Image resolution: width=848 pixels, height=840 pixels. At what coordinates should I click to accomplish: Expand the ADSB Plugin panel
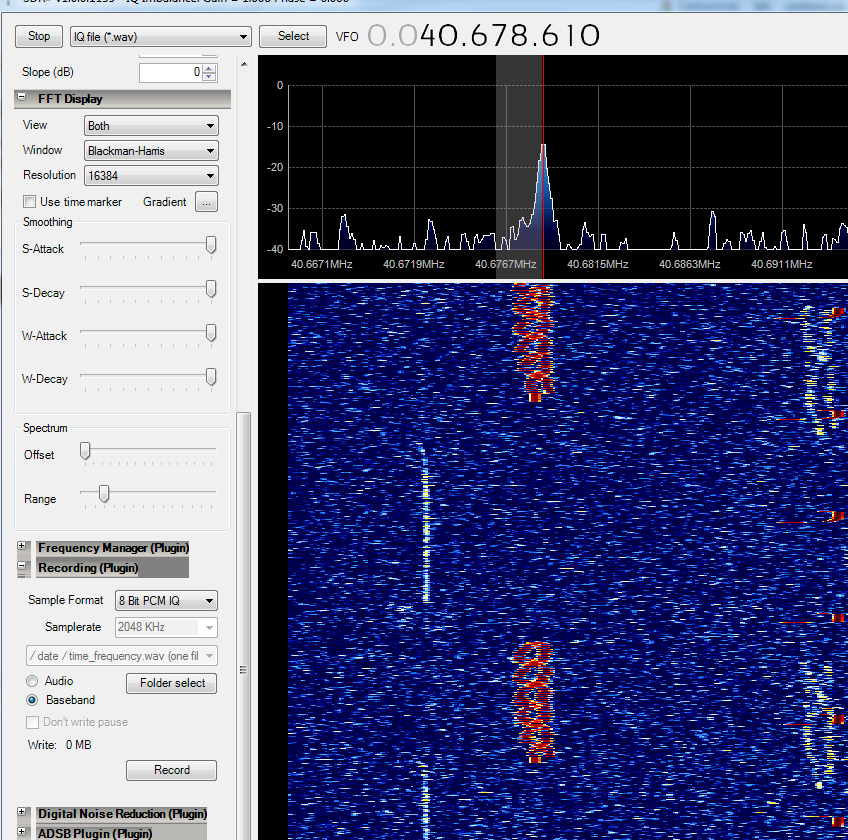click(x=22, y=832)
